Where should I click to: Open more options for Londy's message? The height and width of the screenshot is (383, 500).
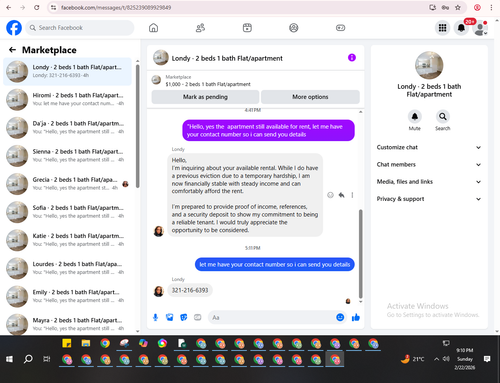click(352, 195)
